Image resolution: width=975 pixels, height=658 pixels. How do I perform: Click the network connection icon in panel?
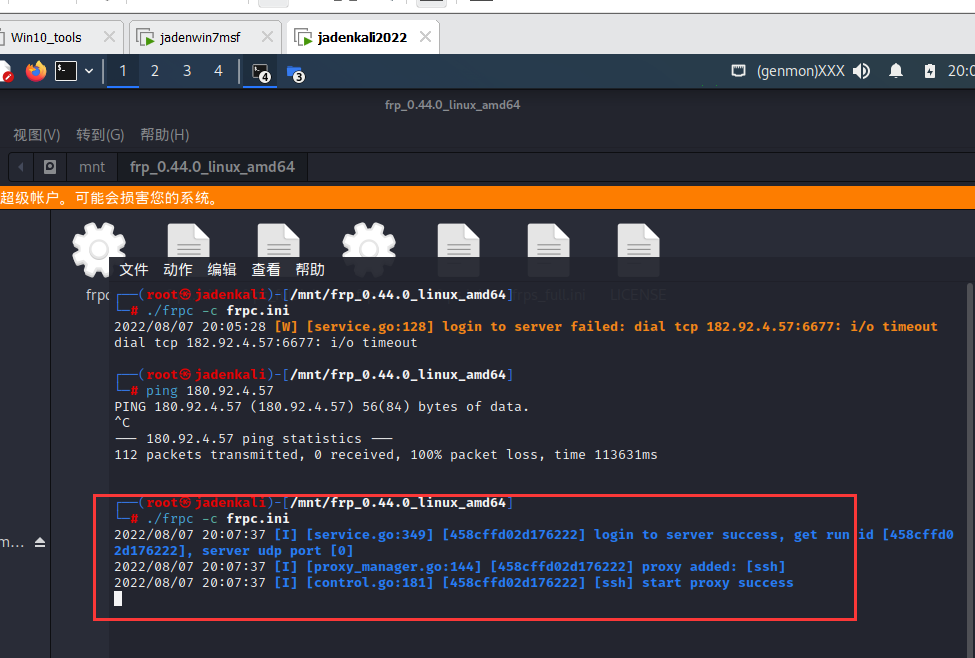click(738, 71)
